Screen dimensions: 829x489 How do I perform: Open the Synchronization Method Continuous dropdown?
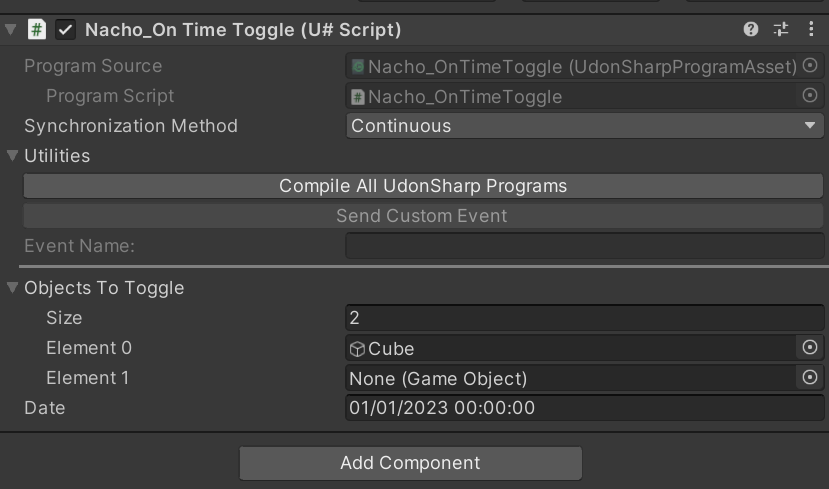[x=585, y=126]
